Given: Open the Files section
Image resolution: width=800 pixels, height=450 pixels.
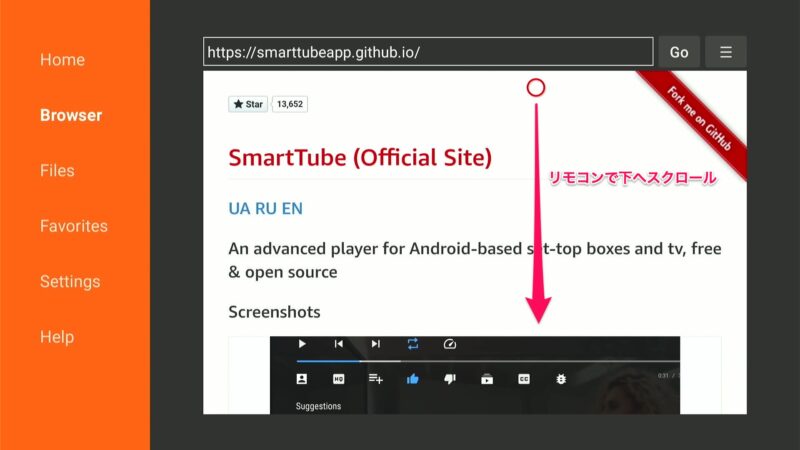Looking at the screenshot, I should point(57,170).
